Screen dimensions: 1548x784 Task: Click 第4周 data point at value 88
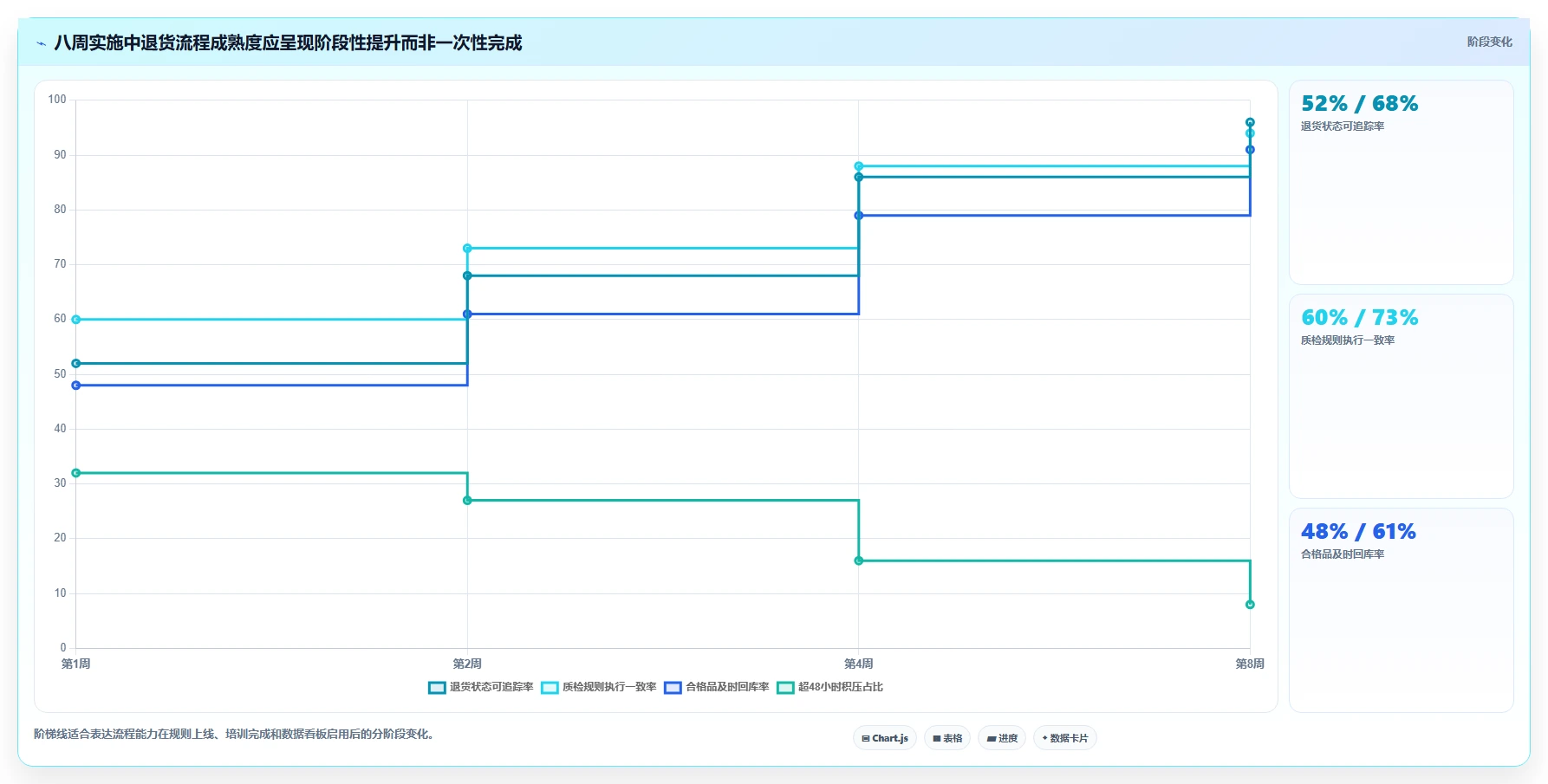point(859,166)
